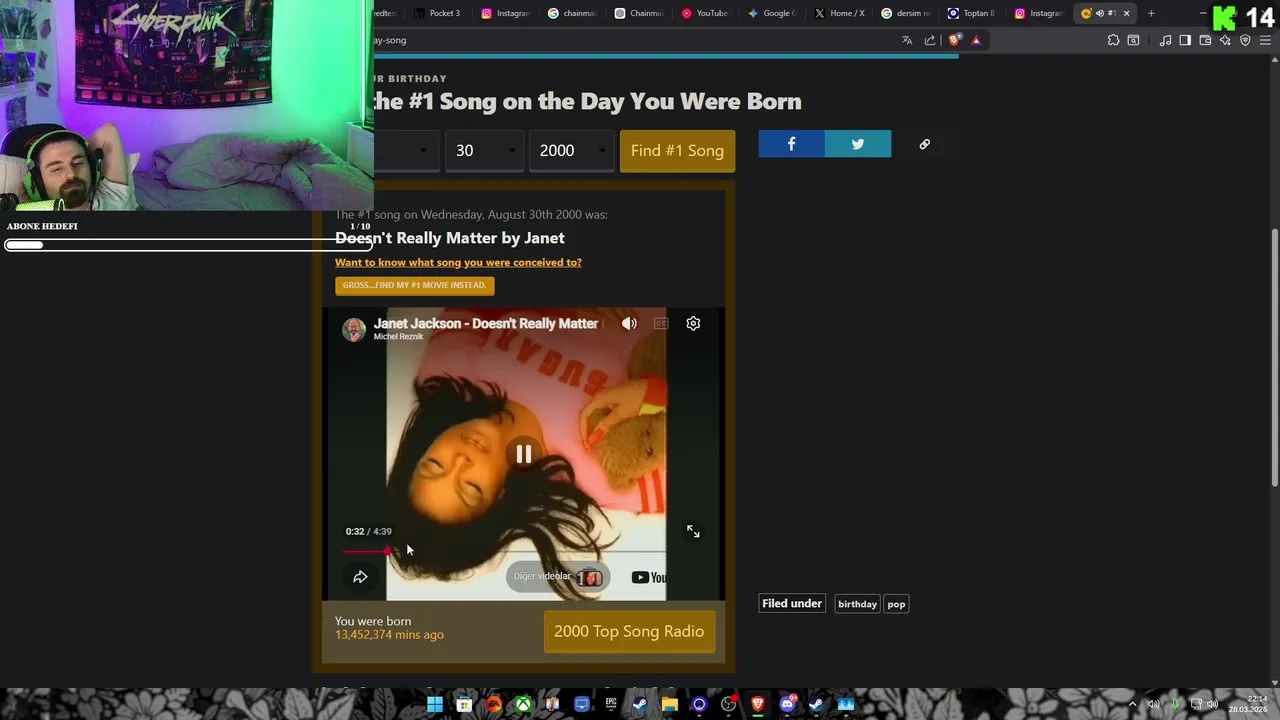Click the address bar share icon
Viewport: 1280px width, 720px height.
pyautogui.click(x=930, y=40)
